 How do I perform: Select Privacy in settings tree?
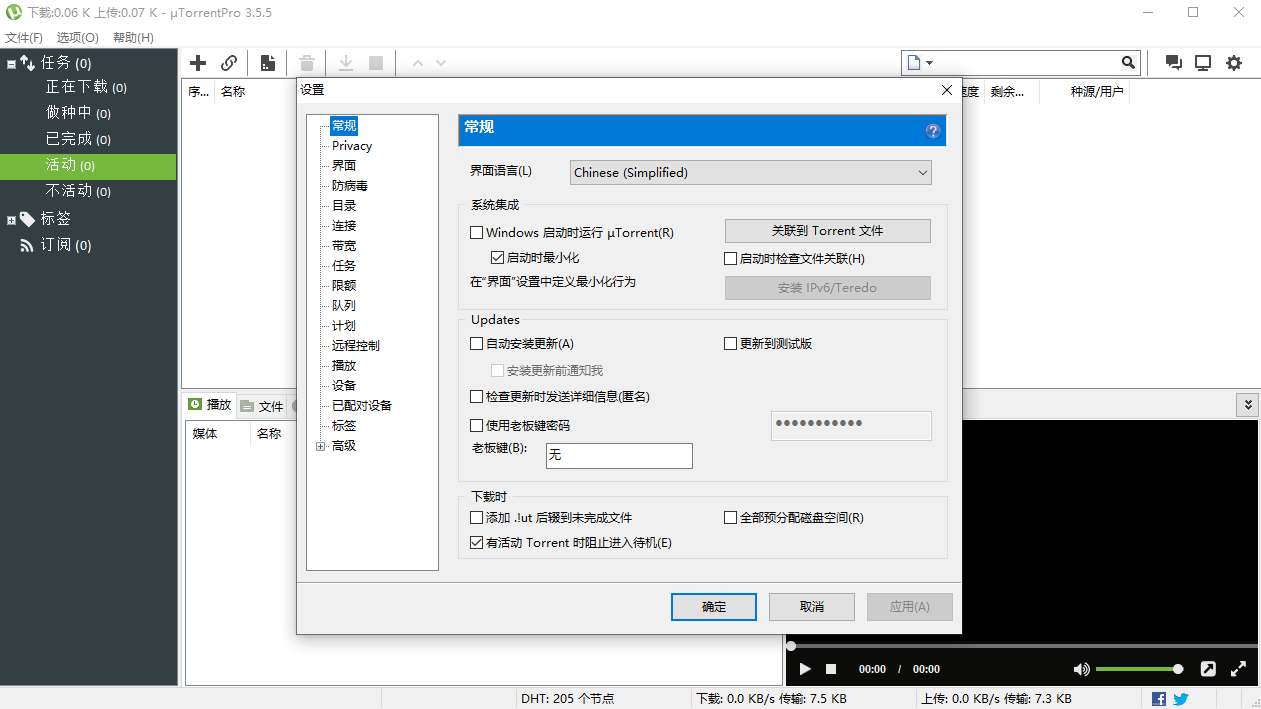point(352,146)
